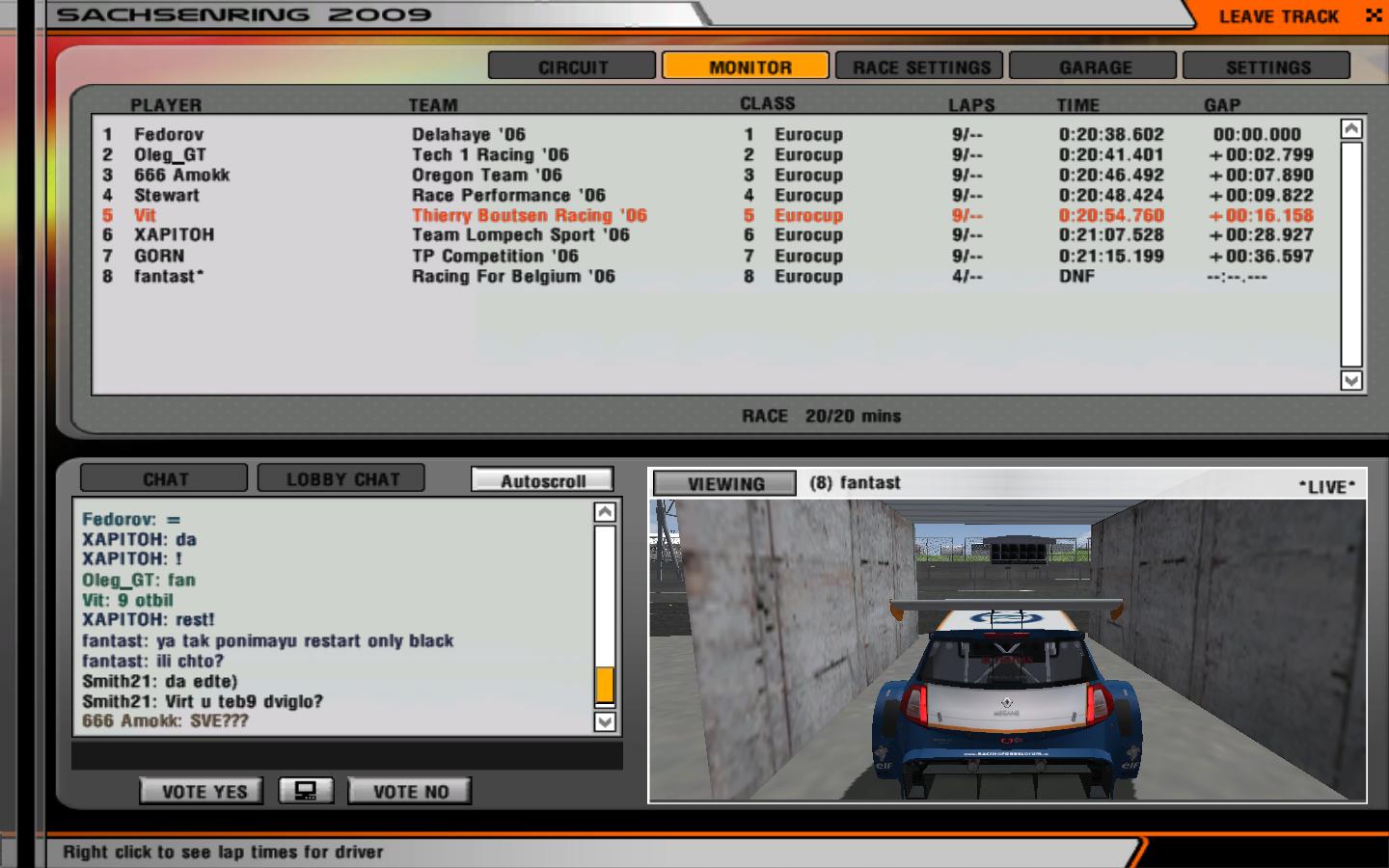Click the LAPS column header

point(971,104)
